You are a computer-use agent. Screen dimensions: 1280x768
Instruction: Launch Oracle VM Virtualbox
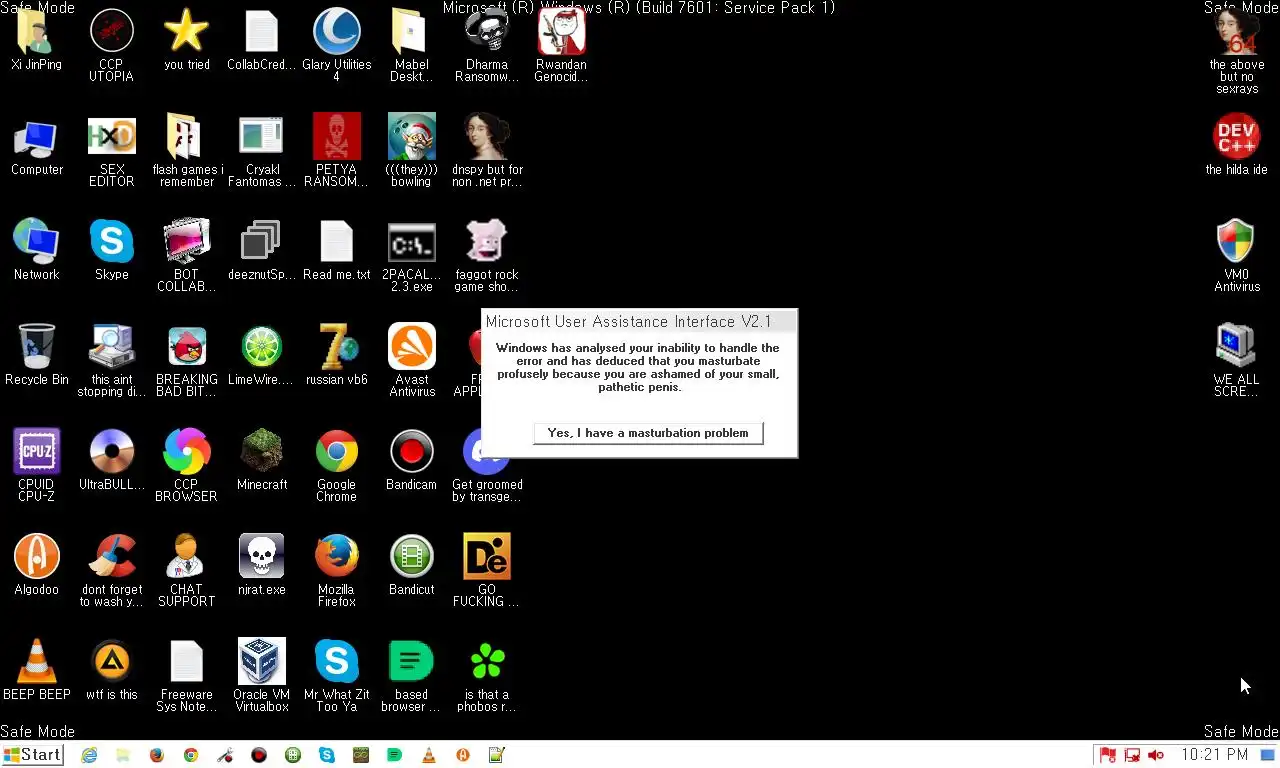point(262,674)
